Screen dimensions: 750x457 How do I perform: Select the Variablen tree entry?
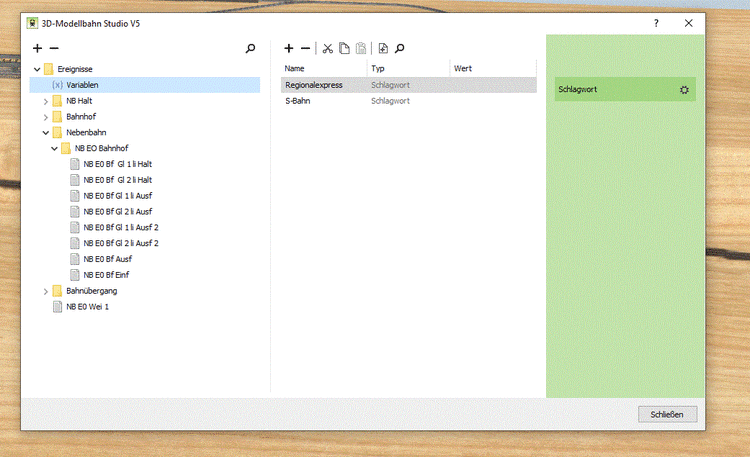click(x=145, y=85)
